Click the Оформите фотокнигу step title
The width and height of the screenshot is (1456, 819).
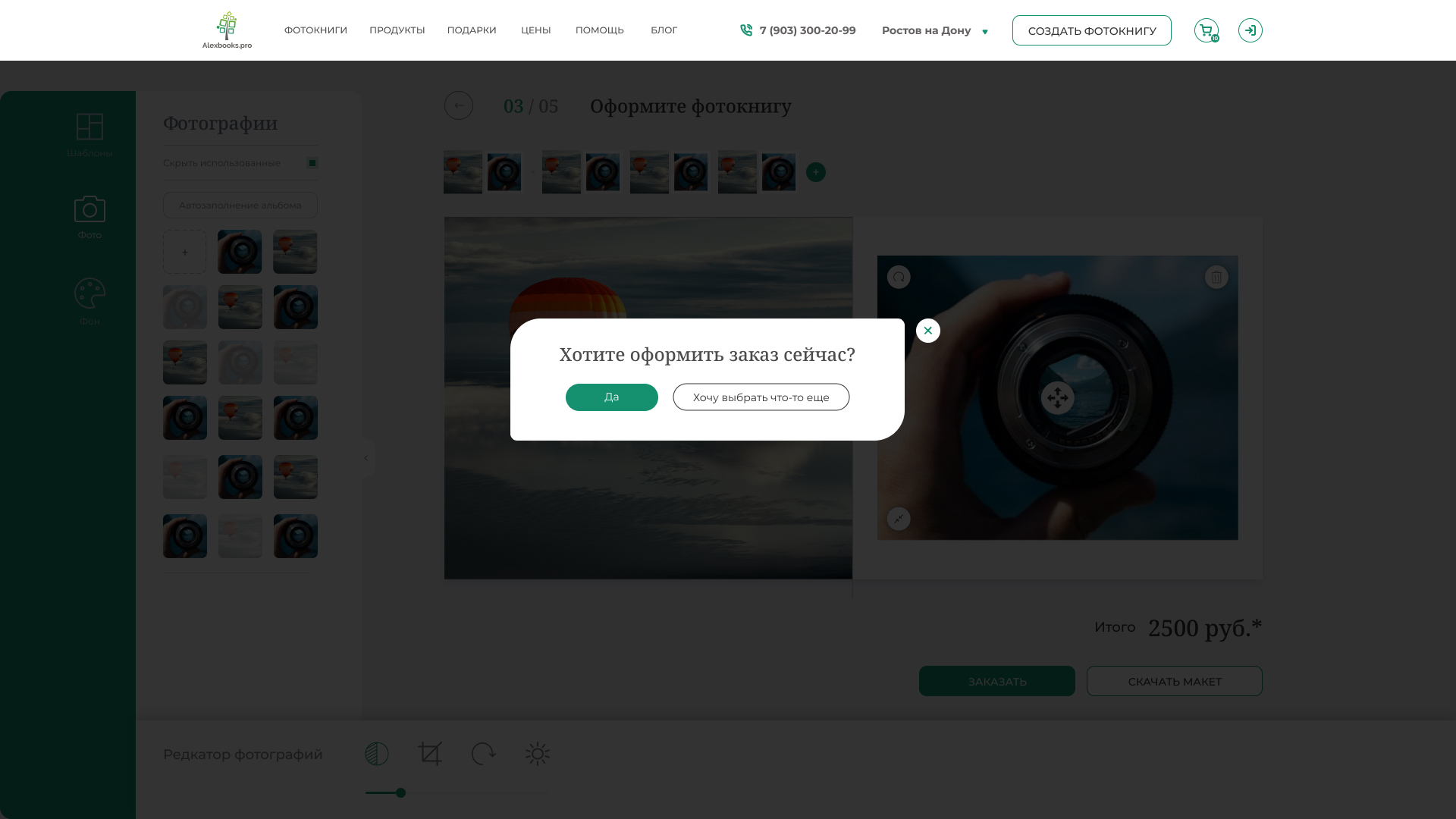tap(691, 106)
